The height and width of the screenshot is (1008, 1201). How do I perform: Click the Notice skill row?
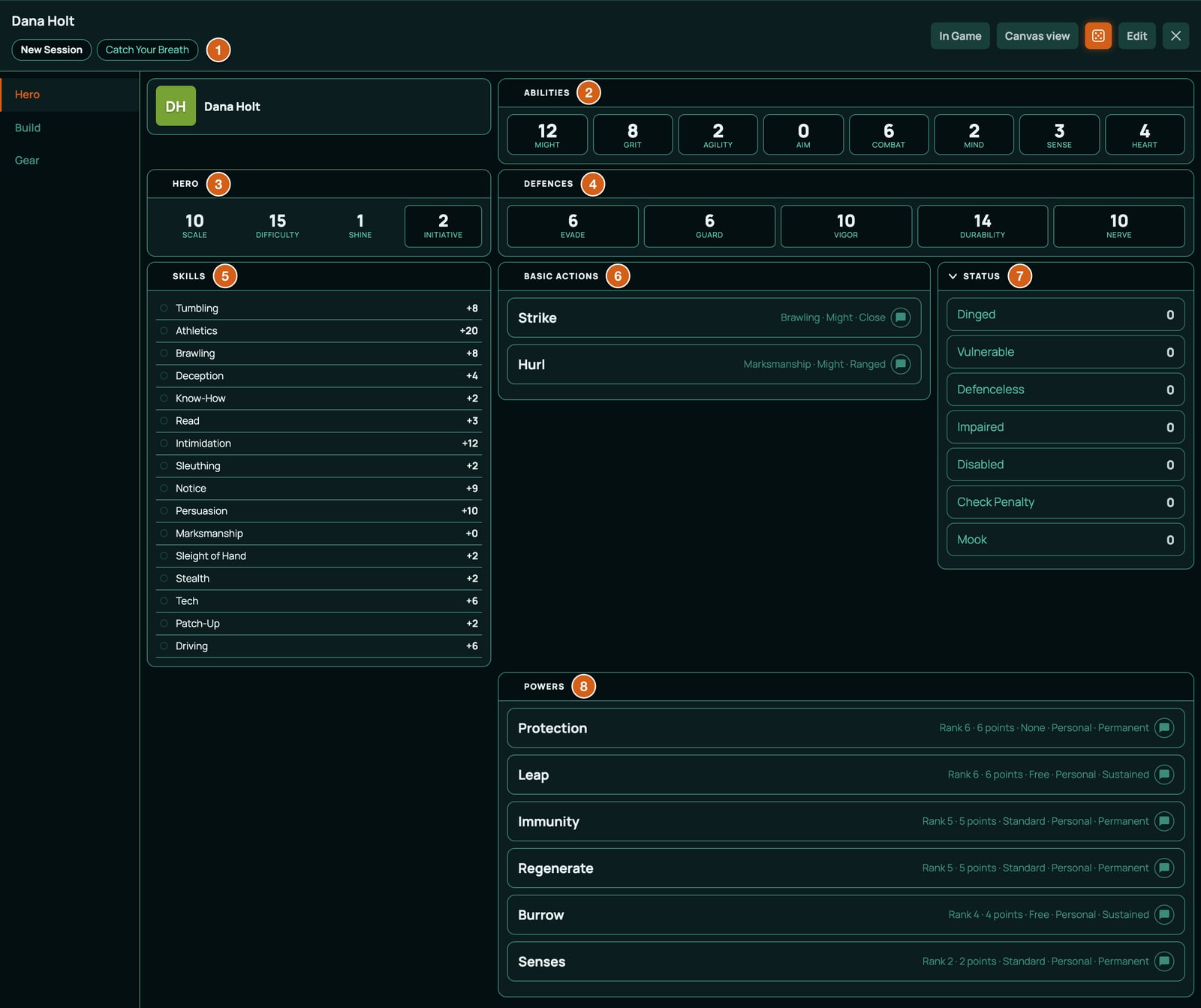click(319, 489)
